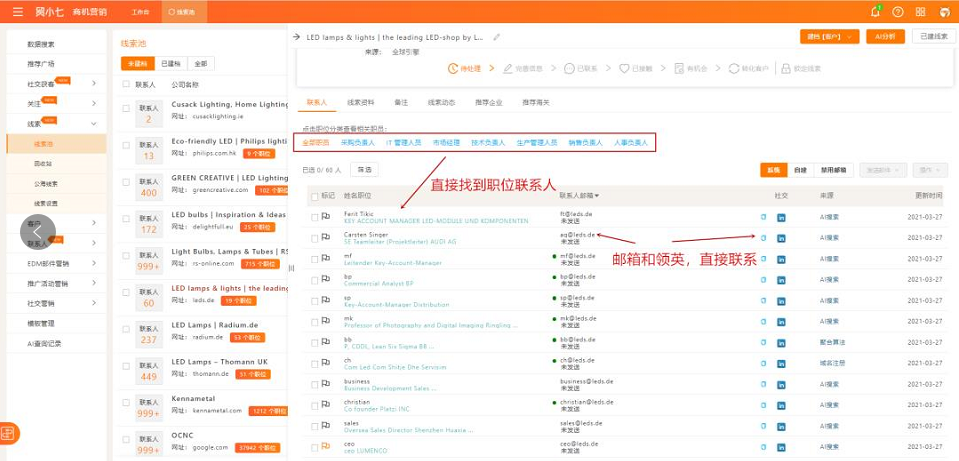The height and width of the screenshot is (461, 959).
Task: Click LinkedIn icon in the mf row
Action: tap(781, 259)
